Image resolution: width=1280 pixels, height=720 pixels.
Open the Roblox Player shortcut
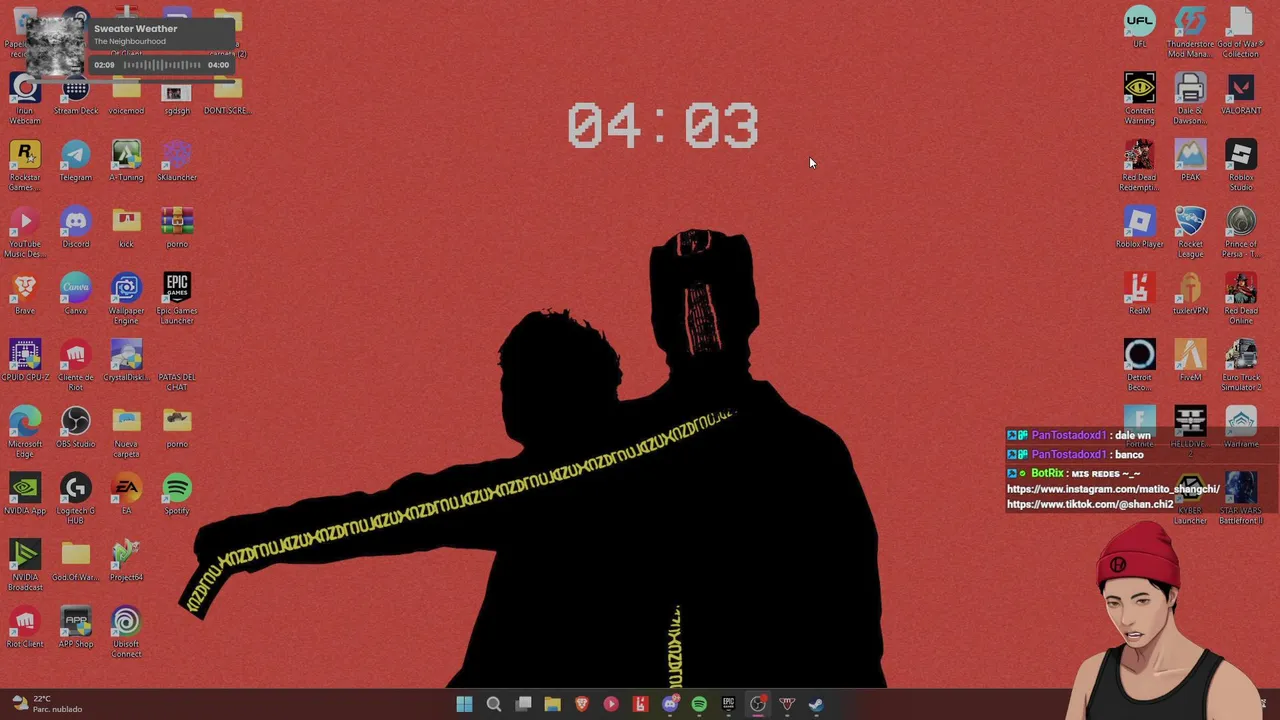coord(1139,228)
